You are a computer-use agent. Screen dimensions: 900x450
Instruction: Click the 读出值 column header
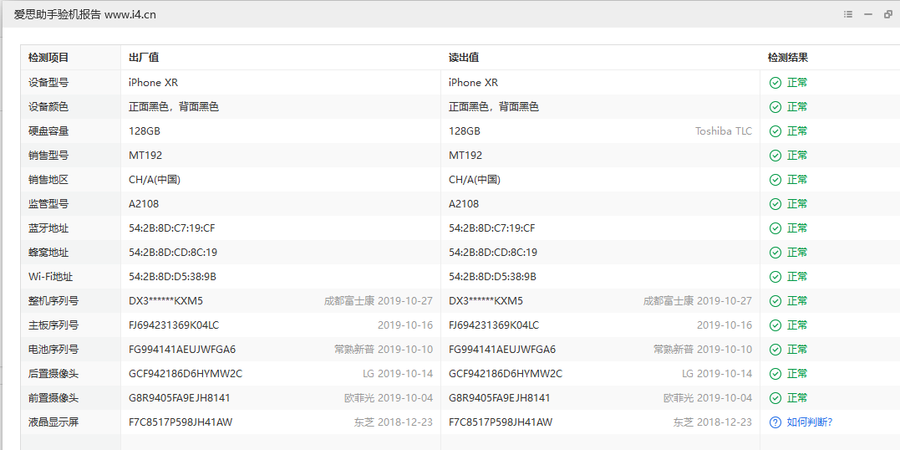coord(464,57)
